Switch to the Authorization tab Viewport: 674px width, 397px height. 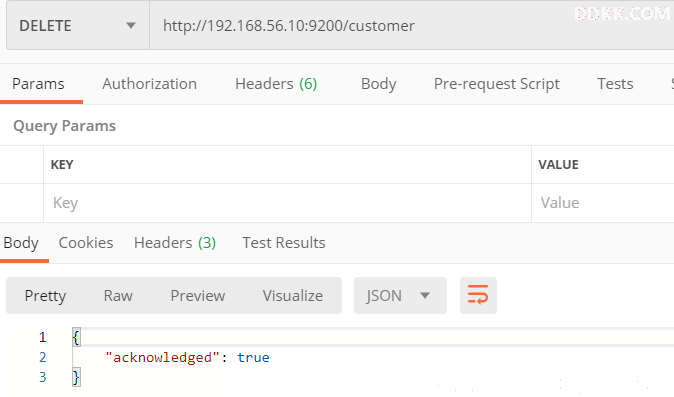coord(150,84)
